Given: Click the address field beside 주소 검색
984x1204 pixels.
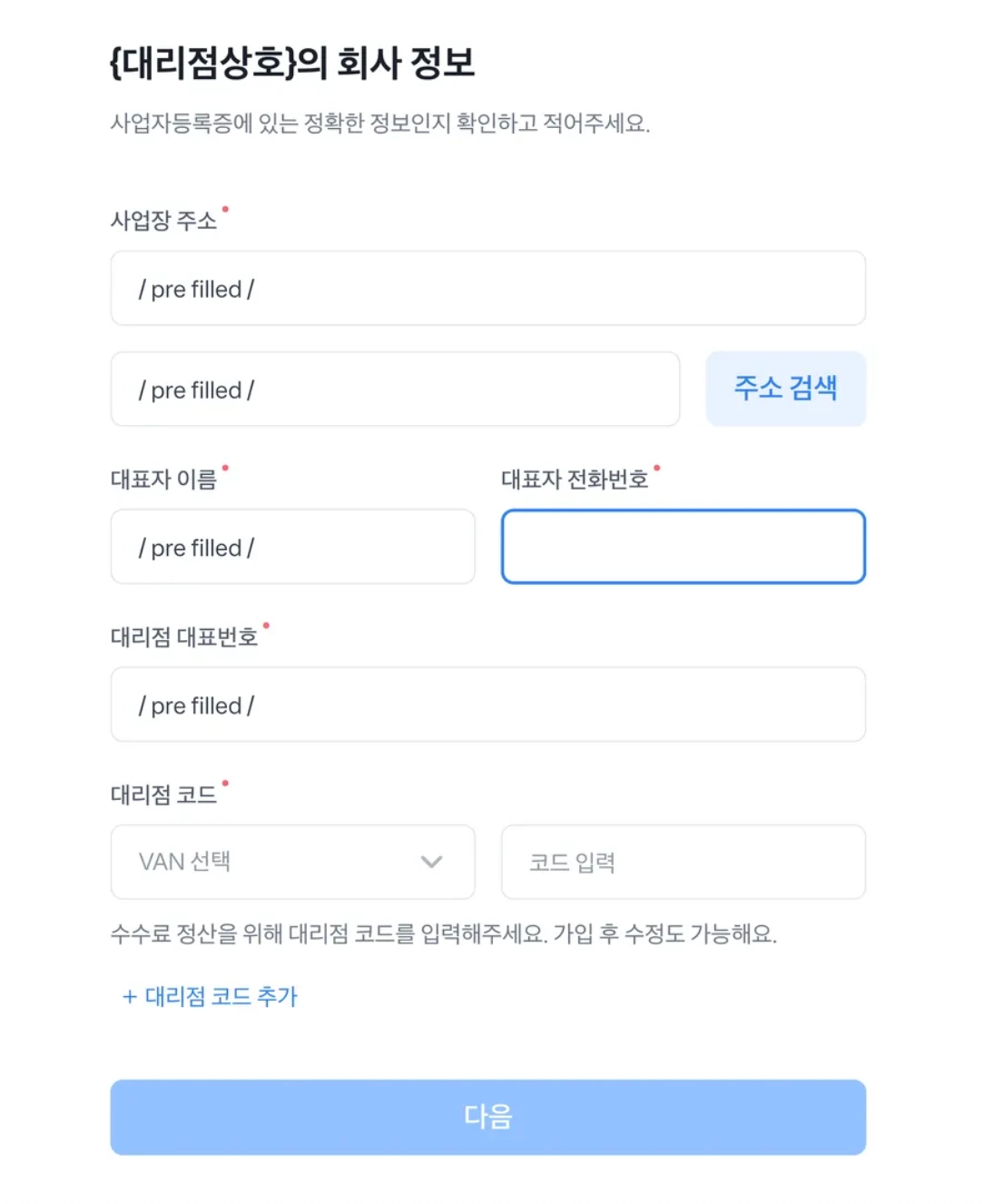Looking at the screenshot, I should [395, 390].
